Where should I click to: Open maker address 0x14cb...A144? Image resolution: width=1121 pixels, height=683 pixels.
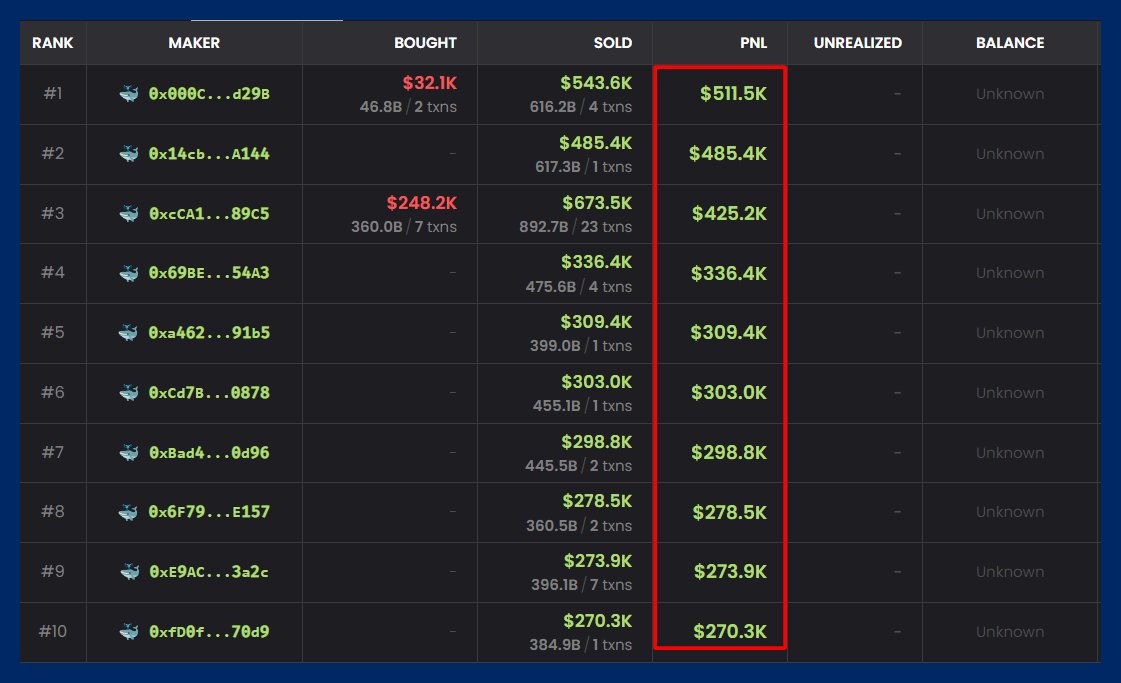pos(209,154)
